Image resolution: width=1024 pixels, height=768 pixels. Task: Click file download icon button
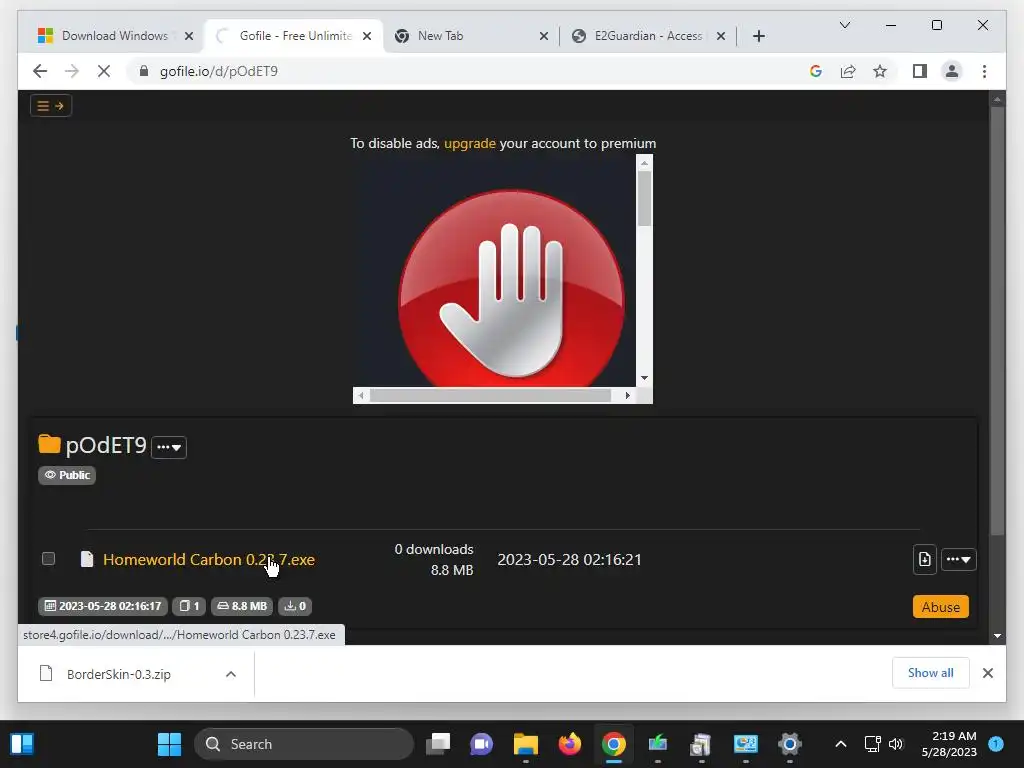(925, 559)
